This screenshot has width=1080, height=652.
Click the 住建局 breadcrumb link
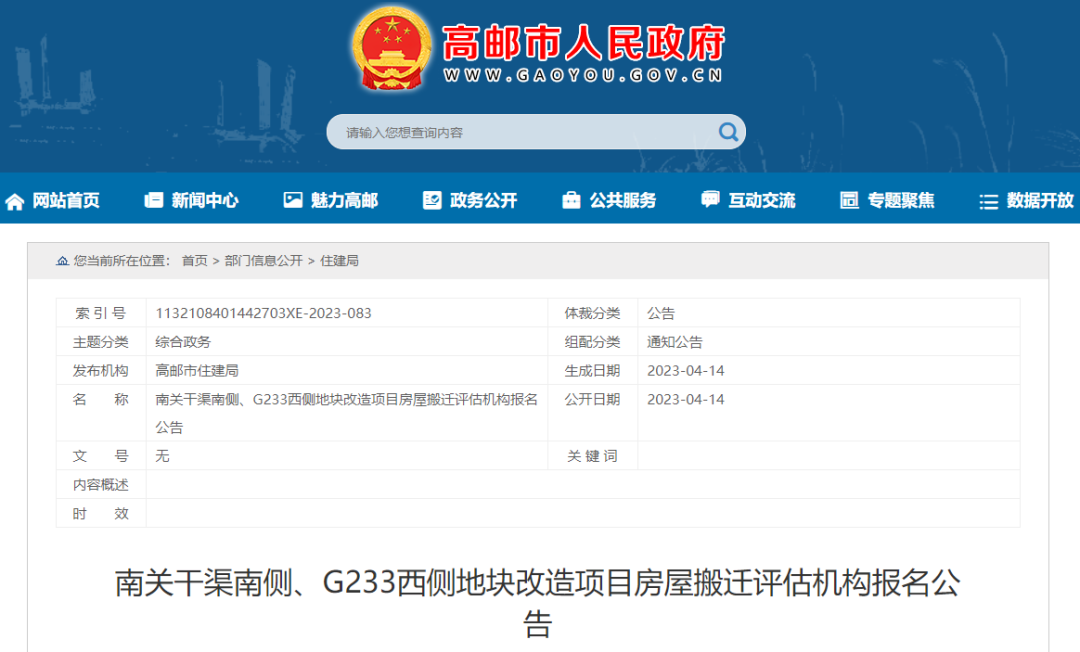tap(339, 261)
